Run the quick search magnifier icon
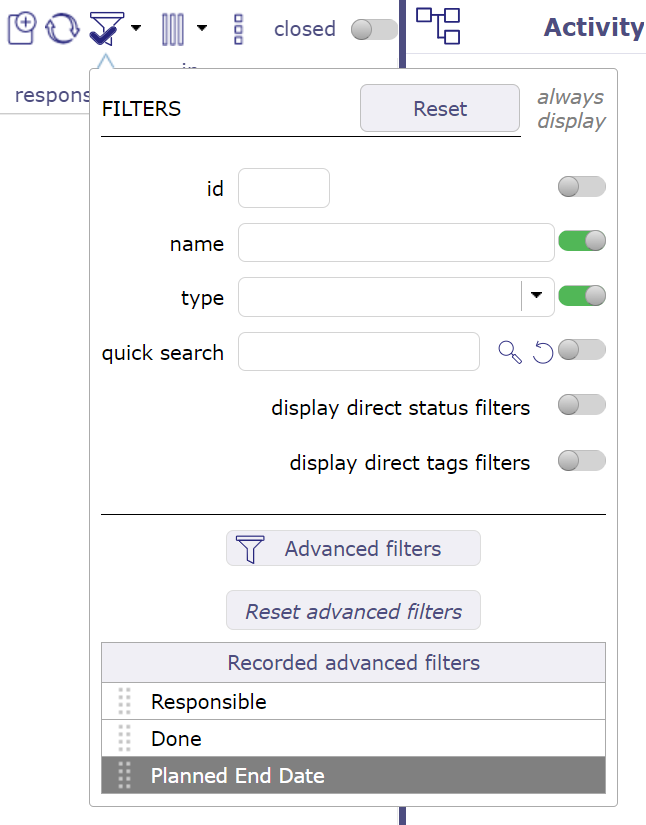The image size is (646, 825). click(x=509, y=351)
